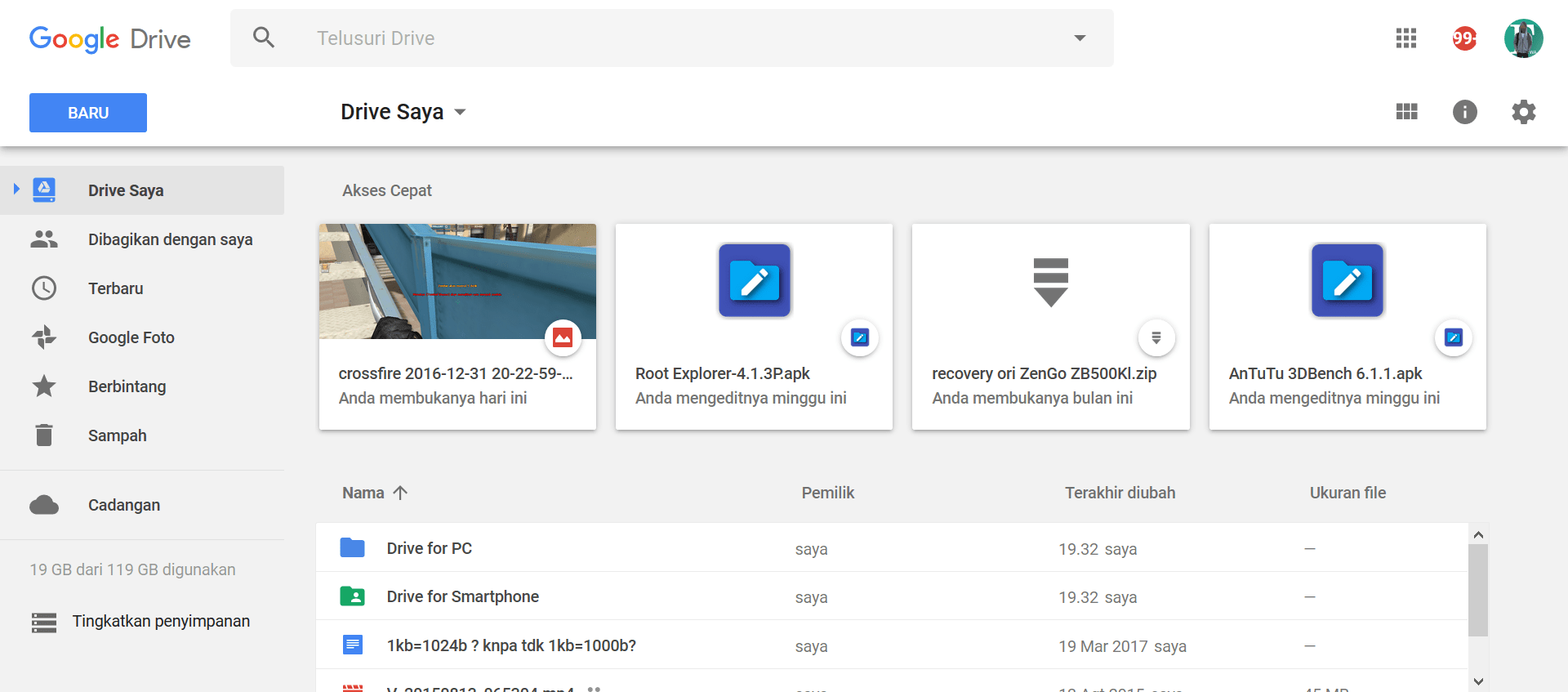This screenshot has height=692, width=1568.
Task: Click the search magnifier icon
Action: tap(263, 38)
